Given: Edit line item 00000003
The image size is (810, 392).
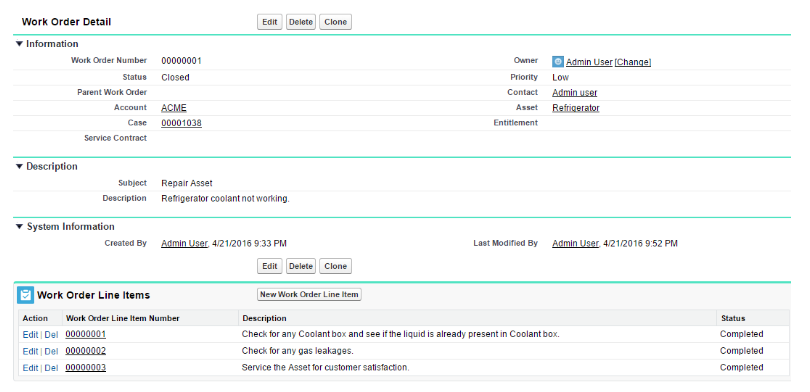Looking at the screenshot, I should 30,368.
